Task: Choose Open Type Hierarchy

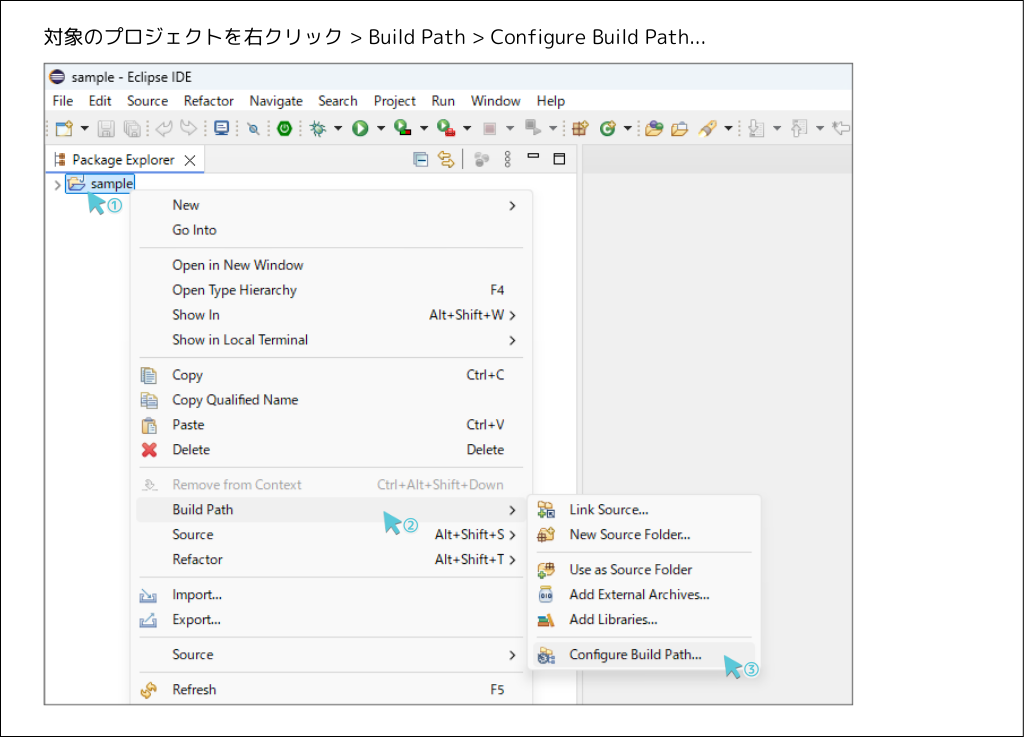Action: (331, 291)
